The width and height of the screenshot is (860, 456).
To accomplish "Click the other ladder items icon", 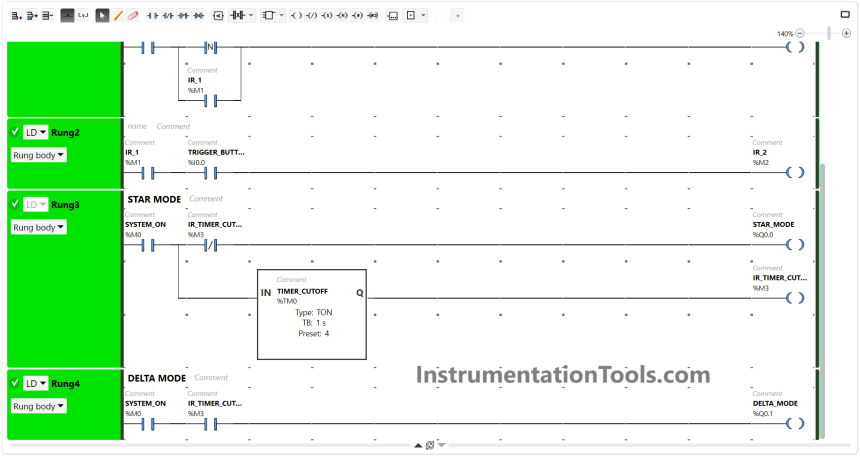I will click(411, 15).
